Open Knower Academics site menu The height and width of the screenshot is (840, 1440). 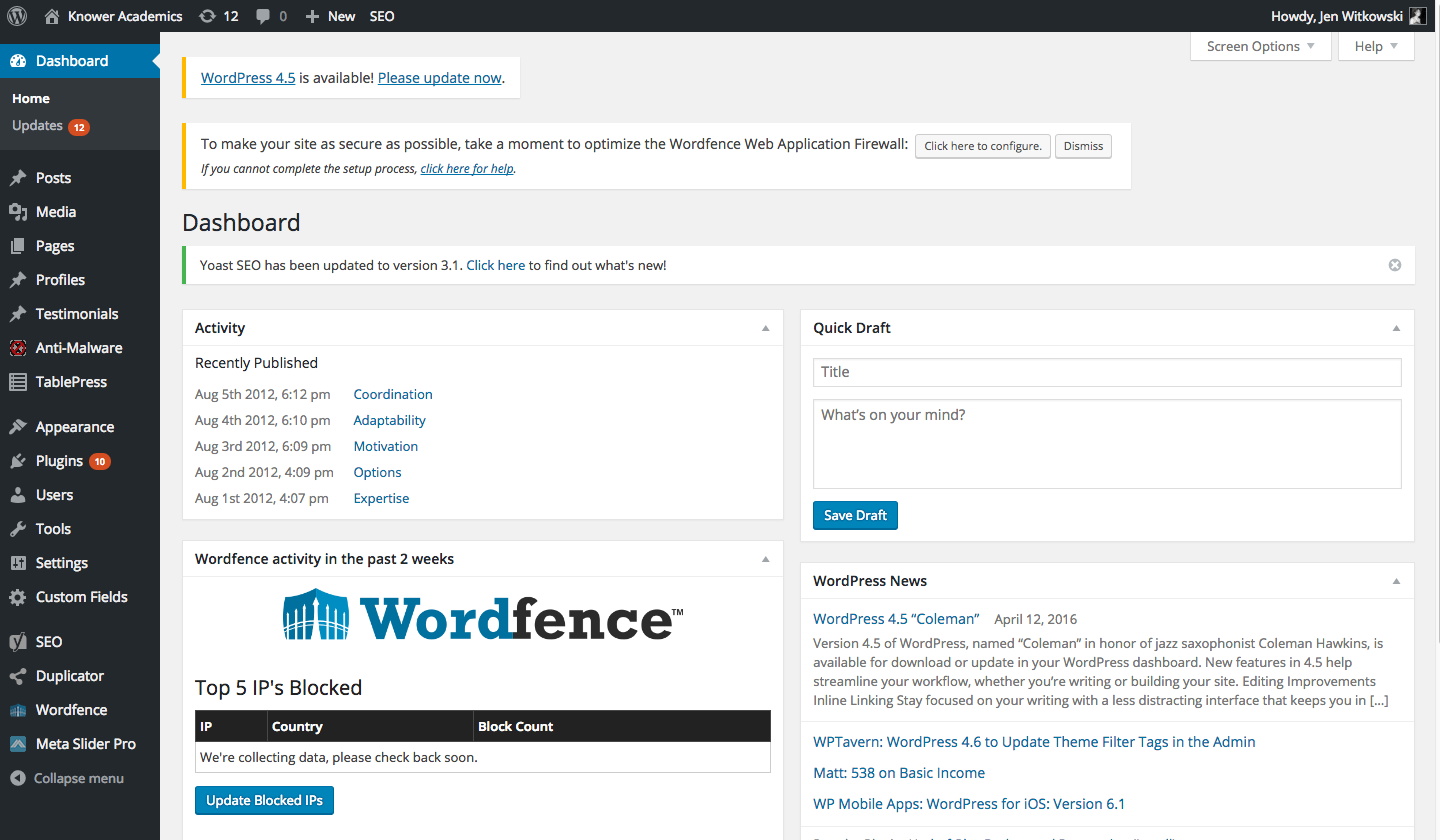[113, 16]
